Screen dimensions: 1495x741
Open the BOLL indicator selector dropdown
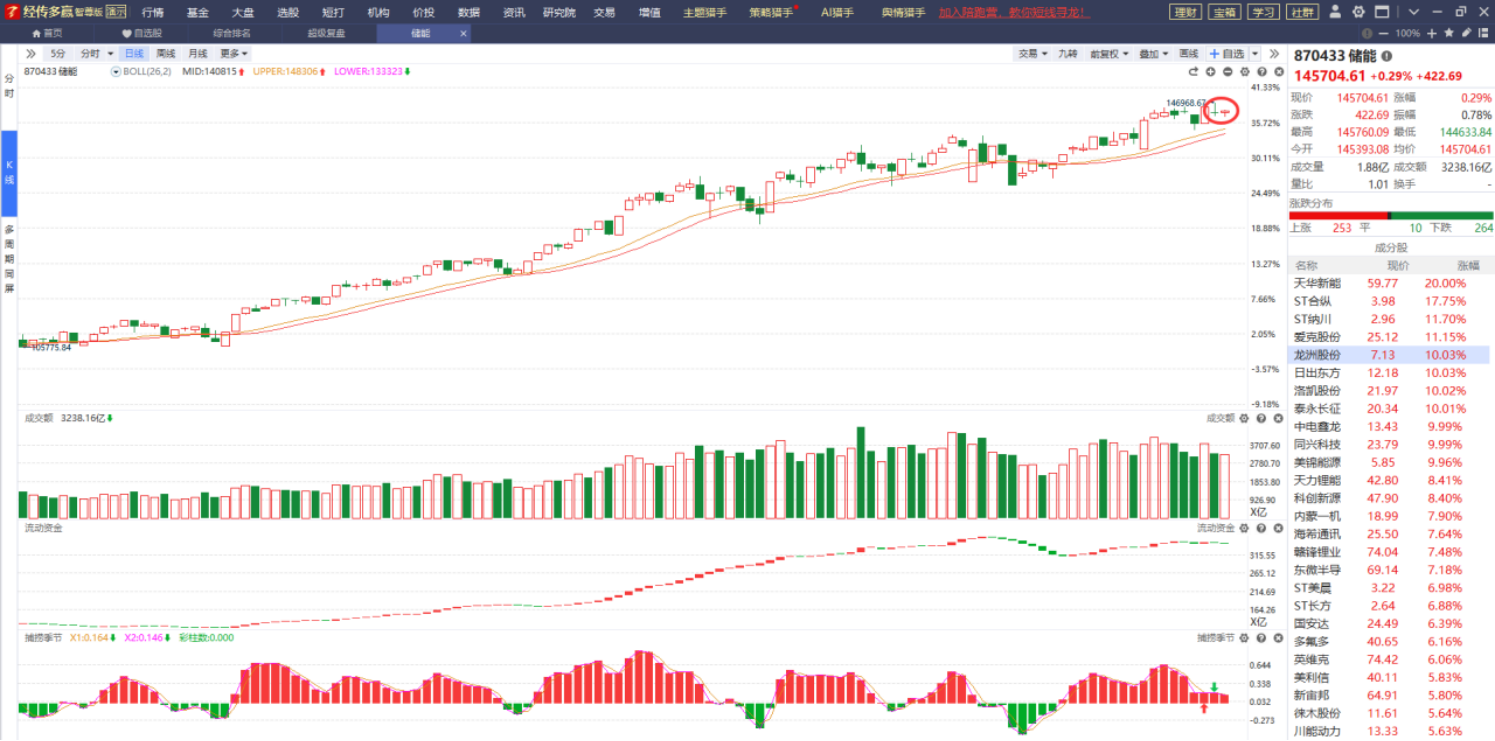116,72
